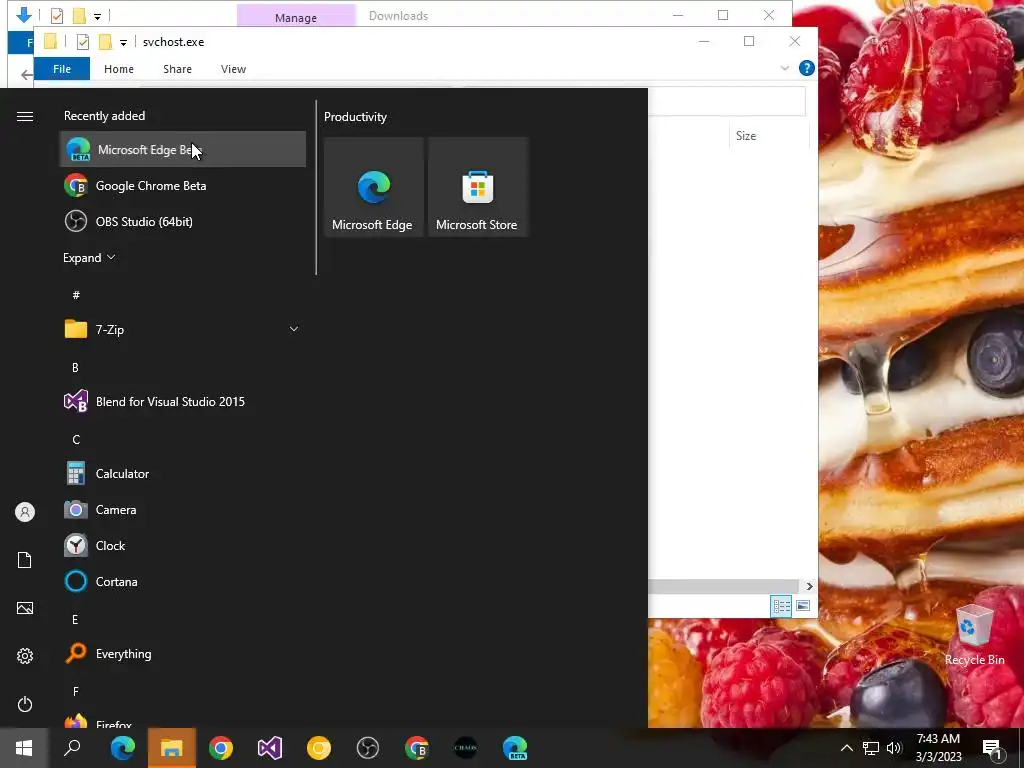The height and width of the screenshot is (768, 1024).
Task: Toggle the Start menu hamburger navigation
Action: 25,116
